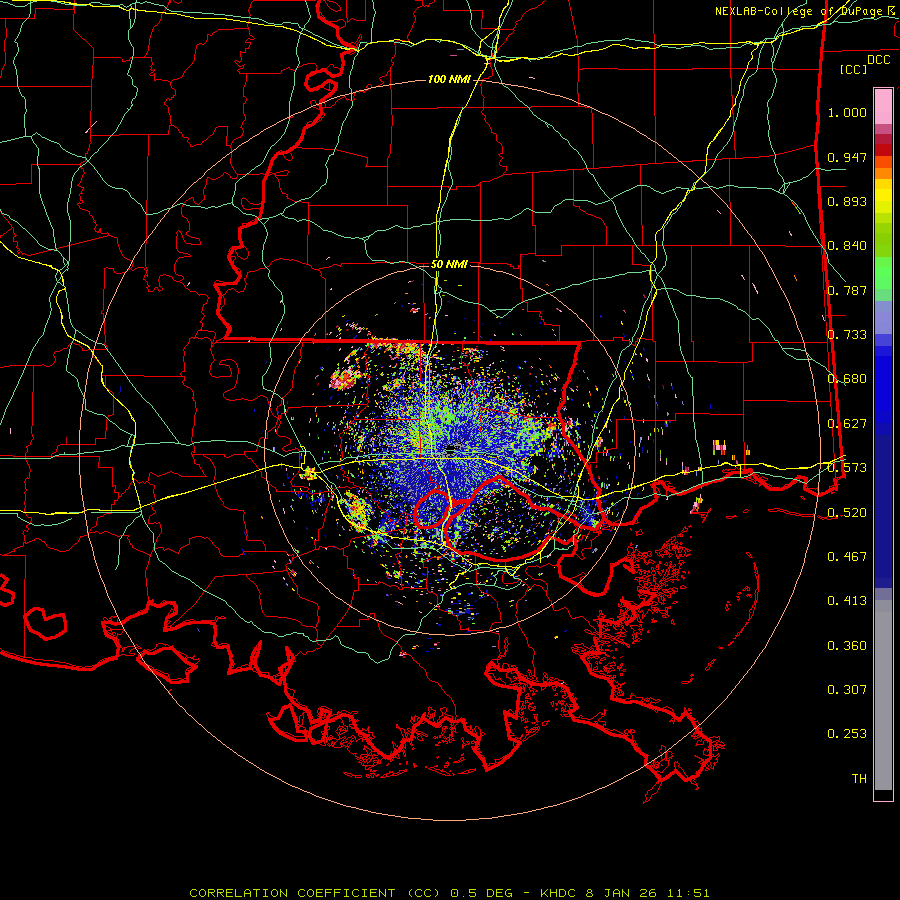The height and width of the screenshot is (900, 900).
Task: Click the [CC] legend heading
Action: [x=853, y=69]
